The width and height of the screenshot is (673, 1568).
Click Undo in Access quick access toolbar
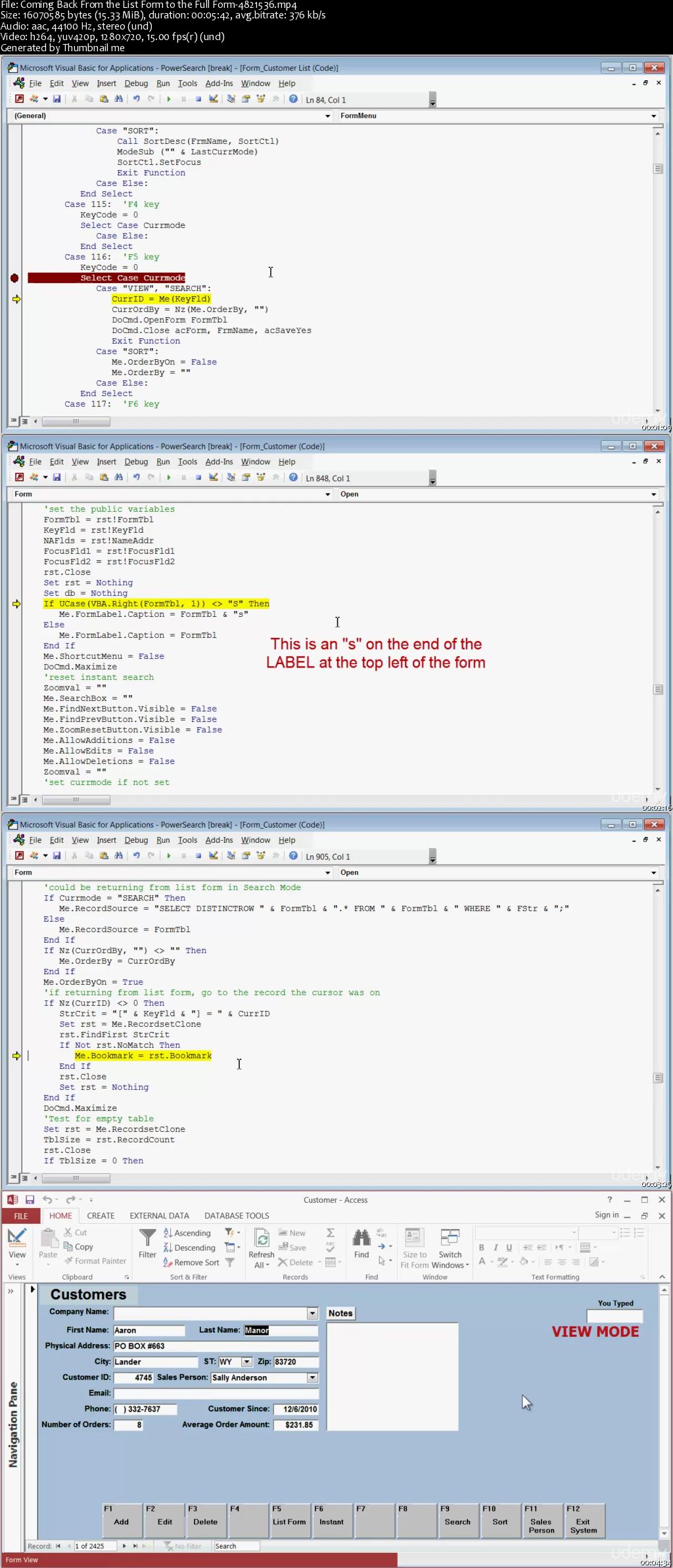[47, 1199]
